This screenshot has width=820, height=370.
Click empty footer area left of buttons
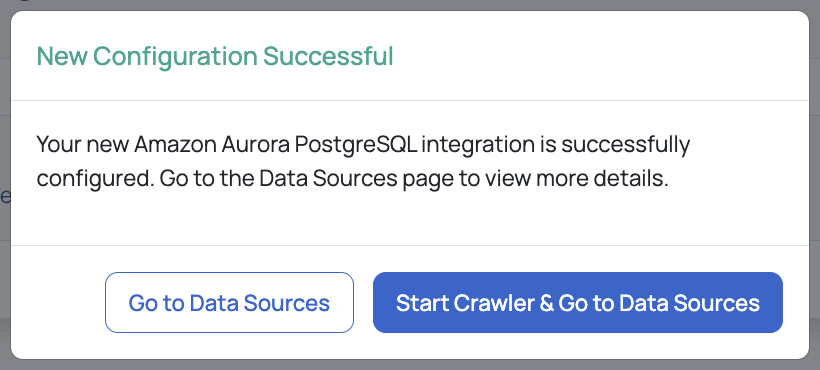point(58,302)
